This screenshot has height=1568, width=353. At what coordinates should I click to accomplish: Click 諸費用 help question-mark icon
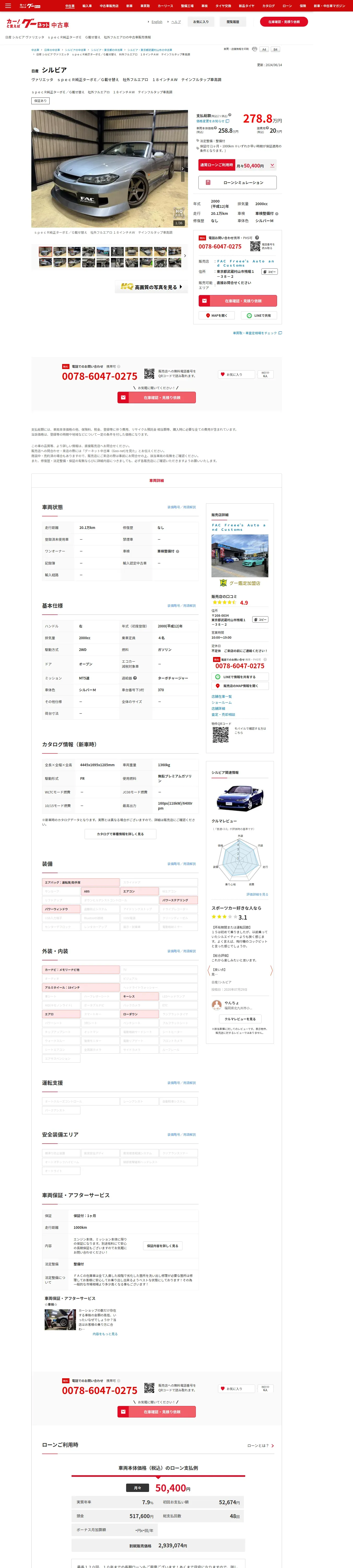[267, 128]
